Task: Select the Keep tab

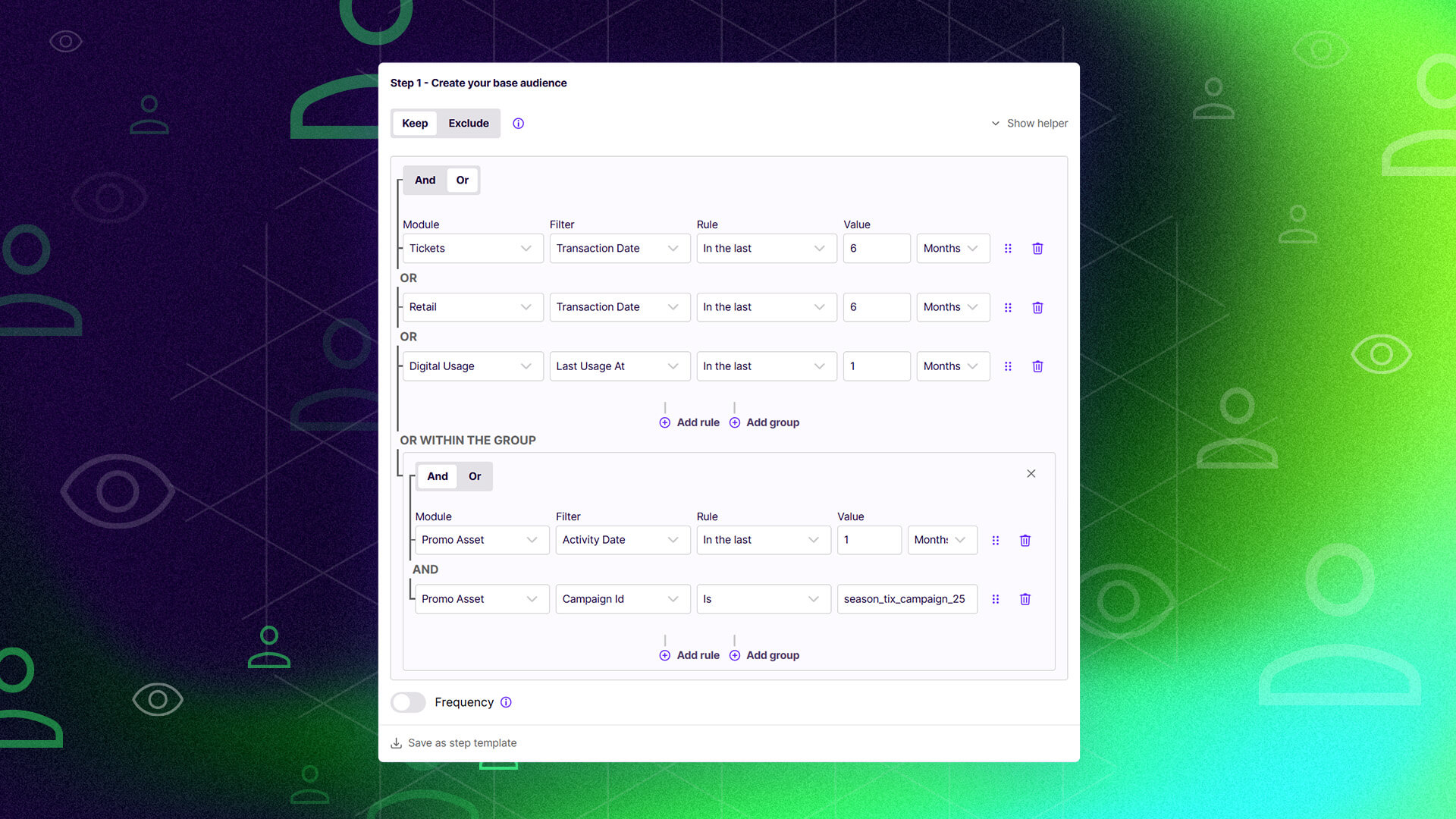Action: (415, 124)
